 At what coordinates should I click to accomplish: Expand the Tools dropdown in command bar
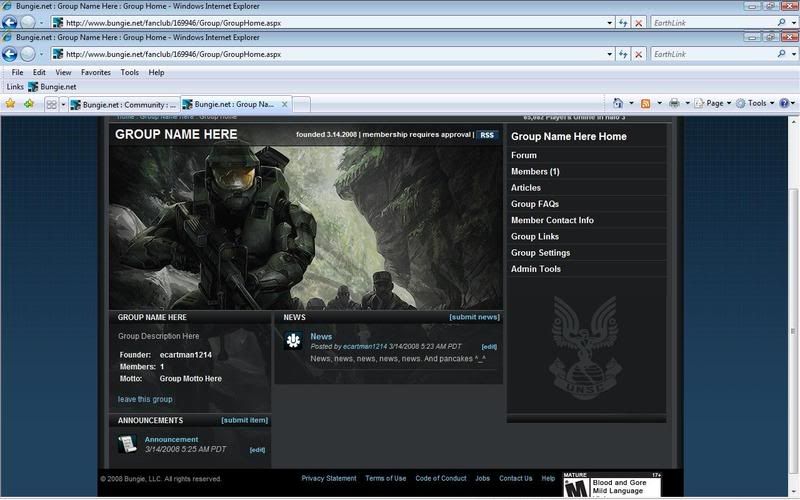(x=757, y=103)
